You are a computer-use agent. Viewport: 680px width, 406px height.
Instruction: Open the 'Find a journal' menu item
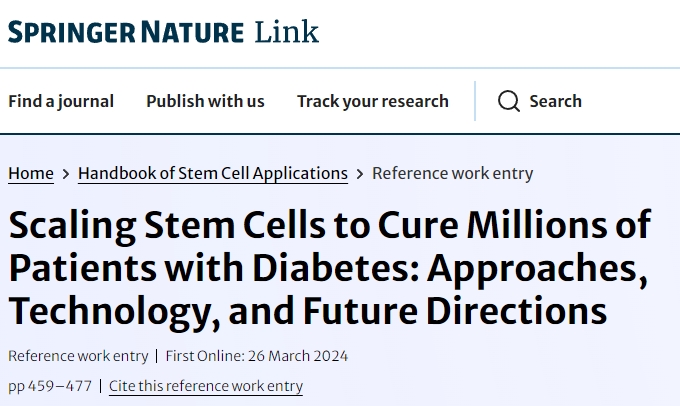(61, 101)
